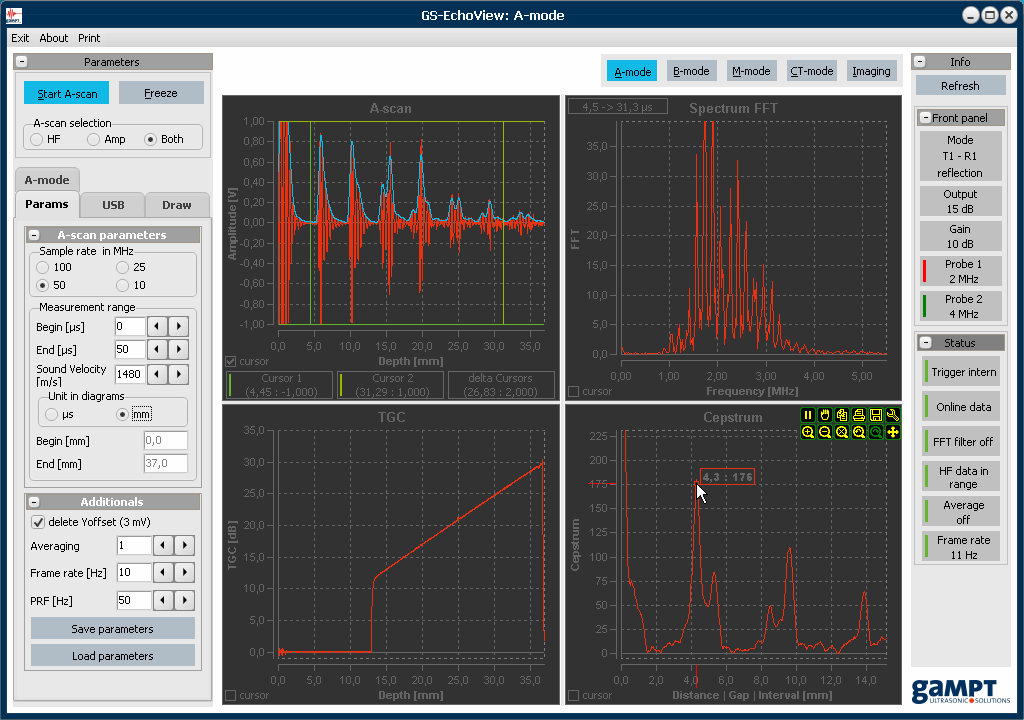
Task: Open the USB tab
Action: point(113,205)
